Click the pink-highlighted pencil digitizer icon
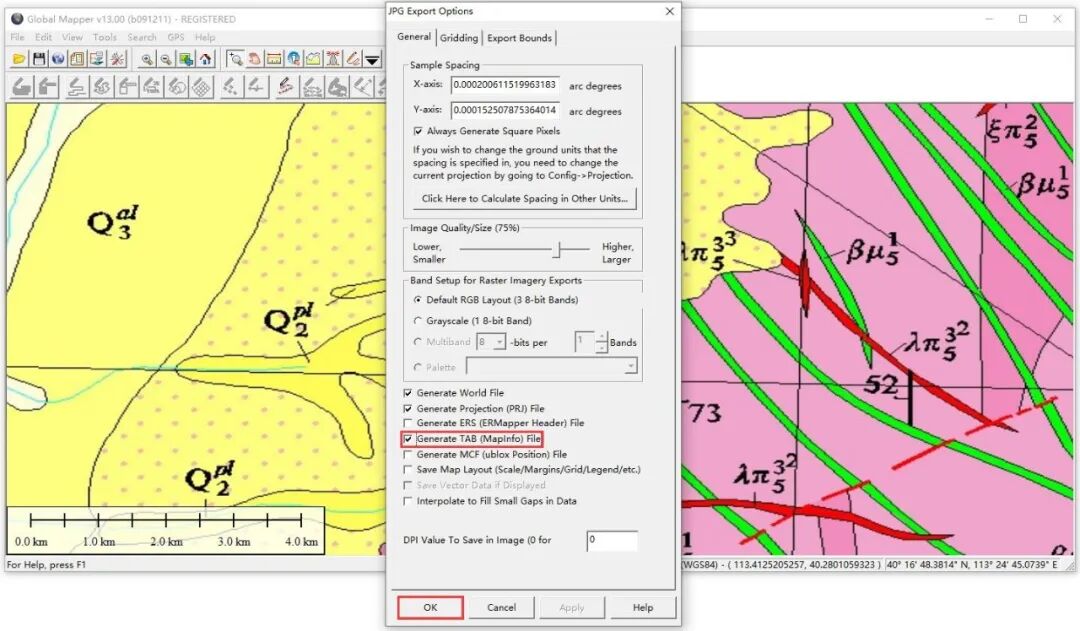 (x=287, y=87)
